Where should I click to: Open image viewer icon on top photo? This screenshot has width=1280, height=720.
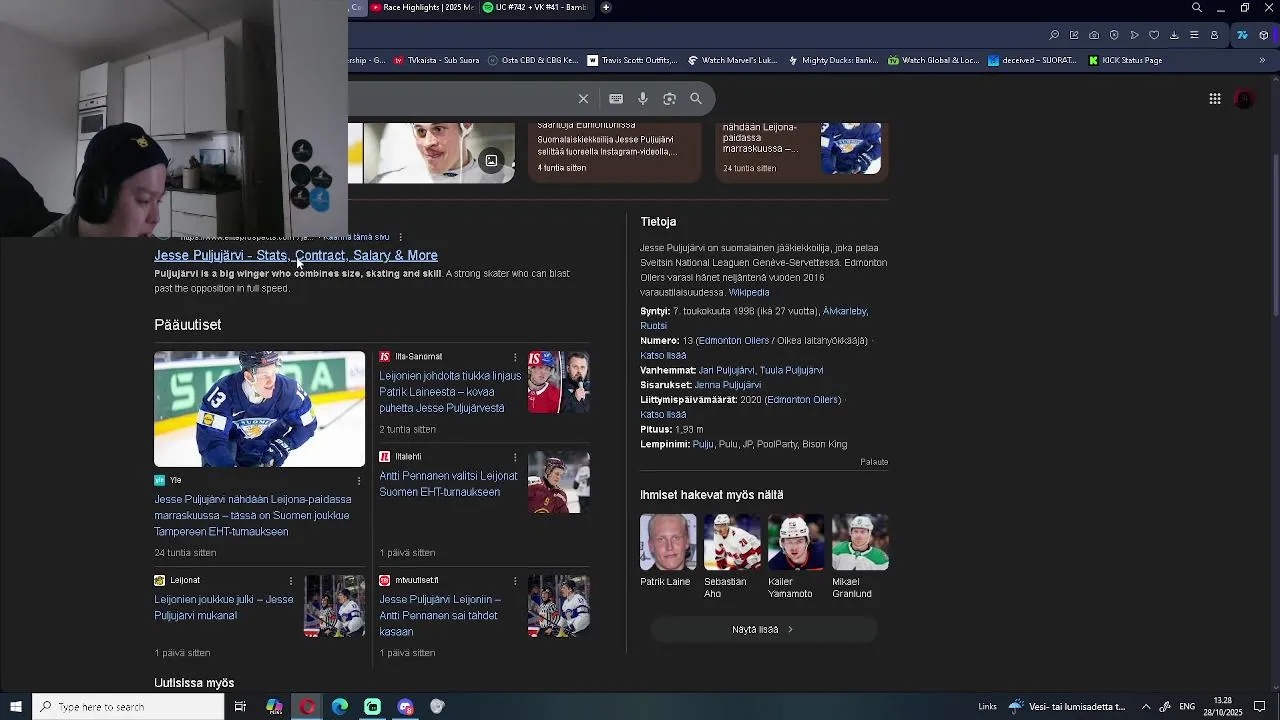(491, 161)
